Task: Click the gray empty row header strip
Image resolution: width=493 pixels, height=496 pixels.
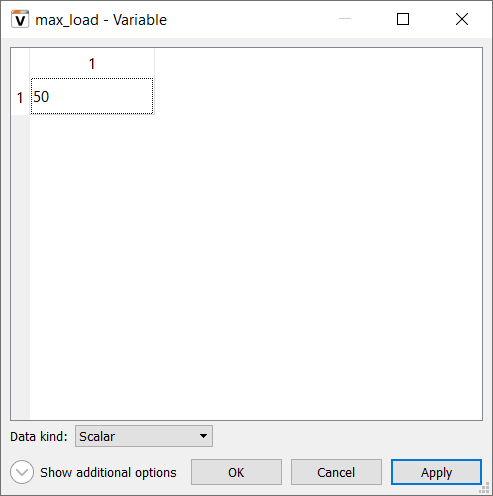Action: coord(20,267)
